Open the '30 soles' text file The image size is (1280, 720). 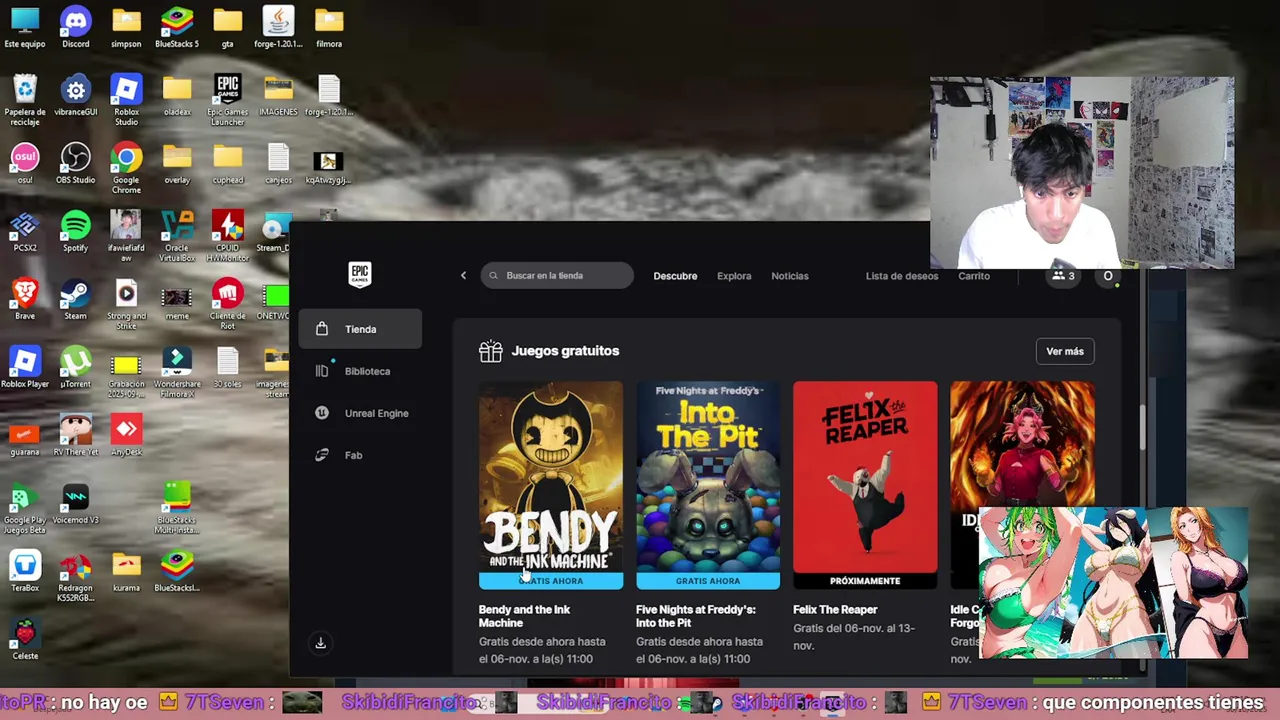[227, 367]
